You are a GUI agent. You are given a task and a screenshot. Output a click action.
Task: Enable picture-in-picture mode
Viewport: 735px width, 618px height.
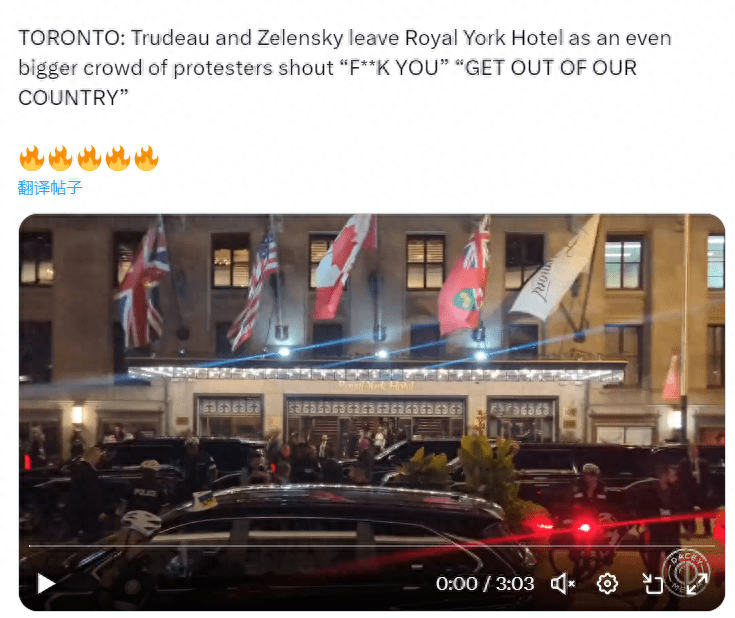coord(652,584)
